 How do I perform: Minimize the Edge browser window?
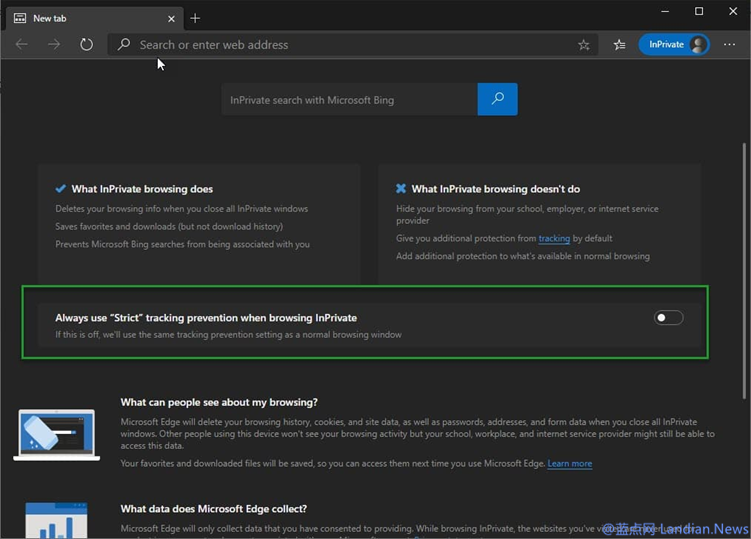click(664, 11)
